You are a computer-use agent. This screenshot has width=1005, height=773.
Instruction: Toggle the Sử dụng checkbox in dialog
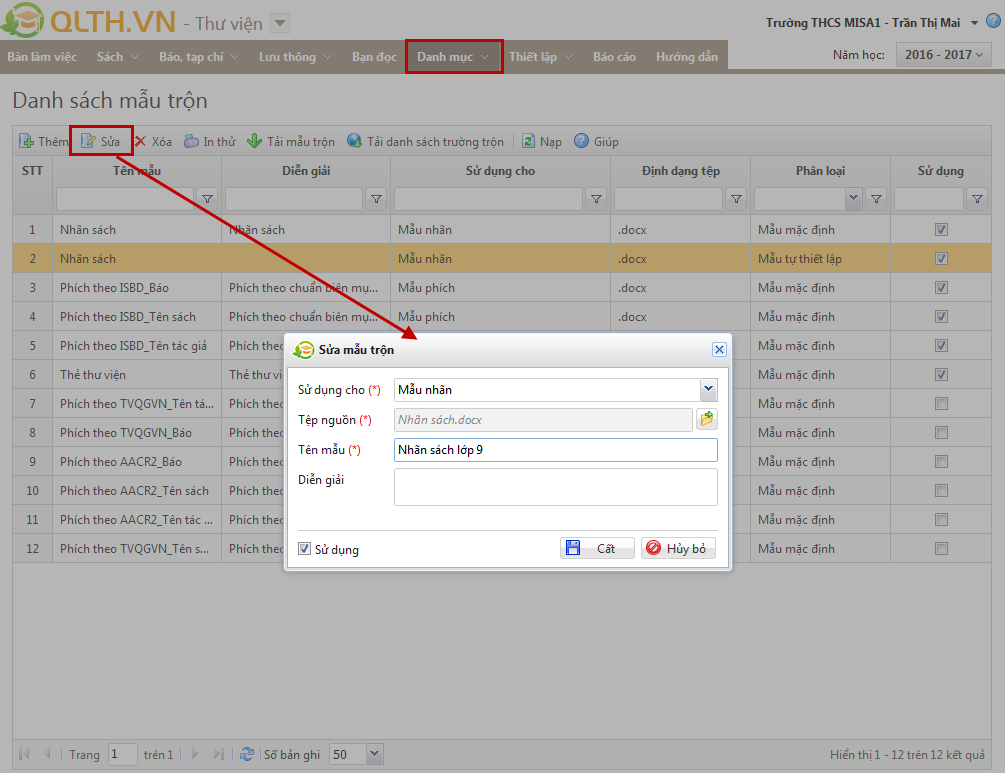pos(304,549)
